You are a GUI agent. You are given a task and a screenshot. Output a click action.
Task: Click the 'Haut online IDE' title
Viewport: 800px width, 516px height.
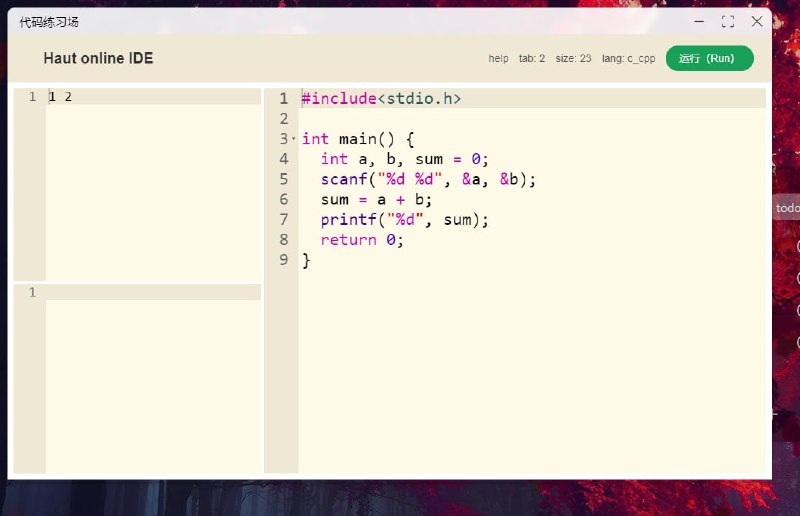point(98,58)
